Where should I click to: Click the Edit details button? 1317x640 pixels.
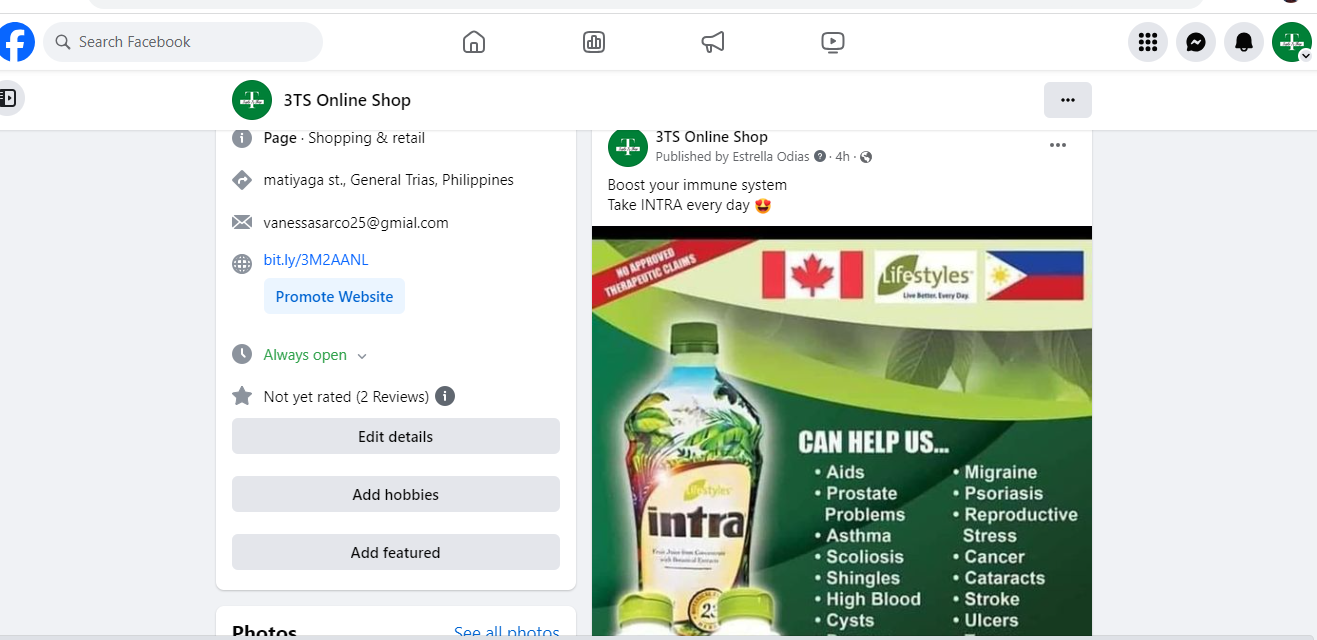396,436
